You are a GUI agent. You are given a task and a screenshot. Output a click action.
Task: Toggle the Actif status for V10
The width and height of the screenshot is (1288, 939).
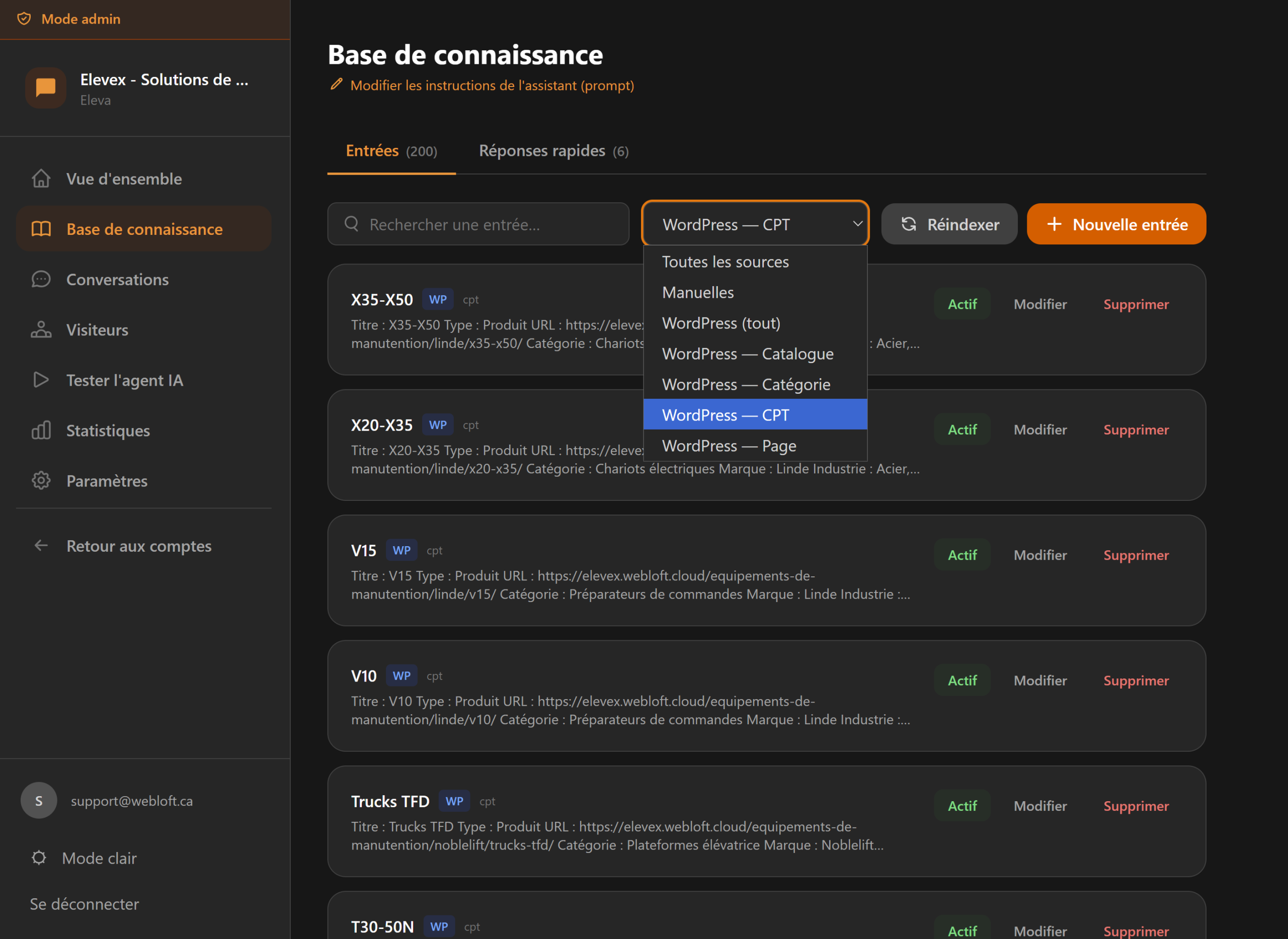click(962, 680)
